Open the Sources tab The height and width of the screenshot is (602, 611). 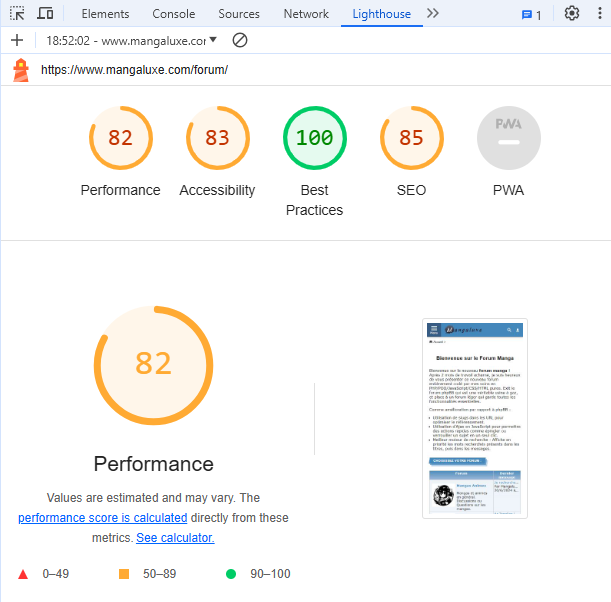click(x=239, y=14)
